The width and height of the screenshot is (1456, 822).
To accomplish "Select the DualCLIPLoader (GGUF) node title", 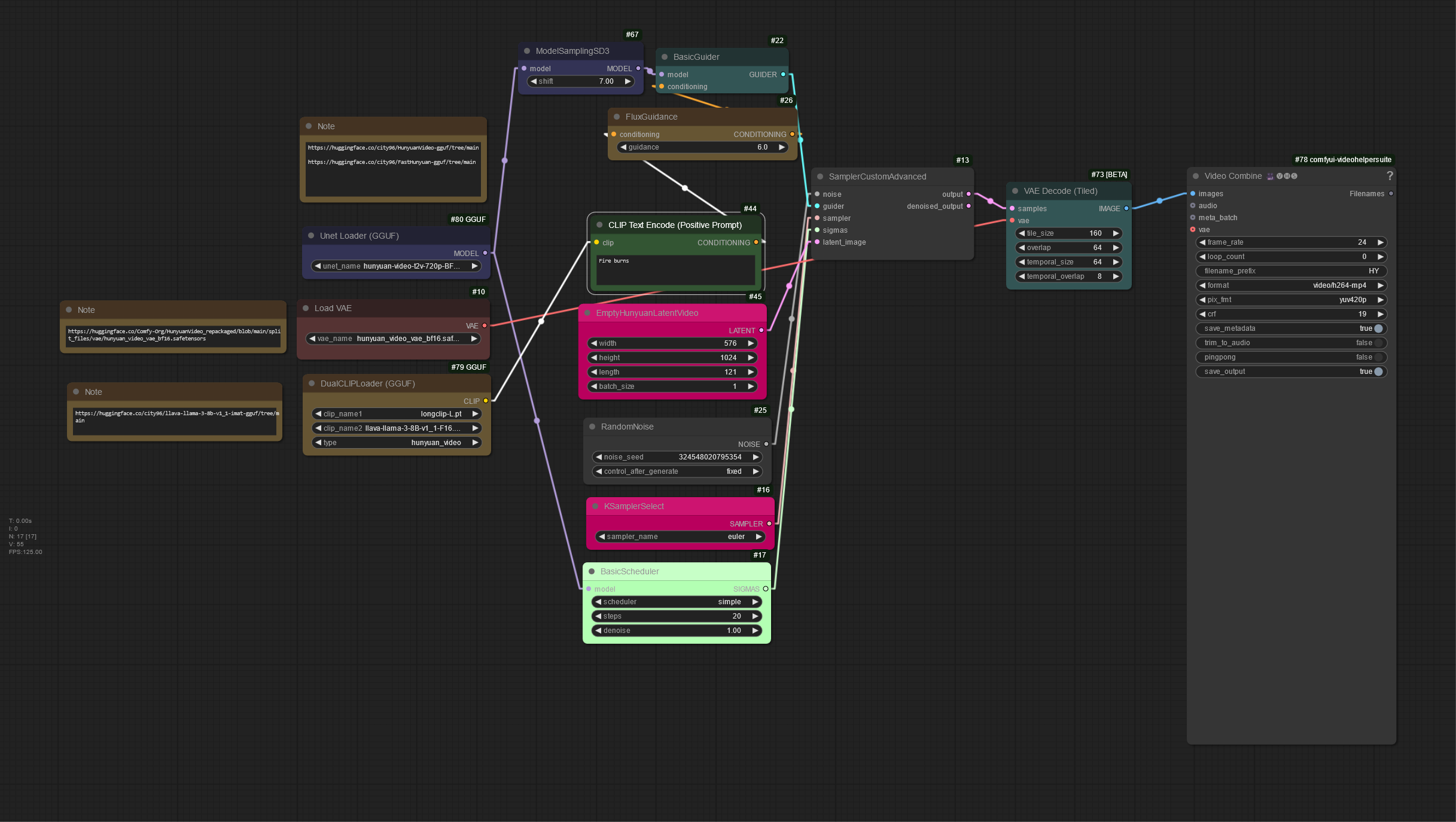I will point(367,383).
